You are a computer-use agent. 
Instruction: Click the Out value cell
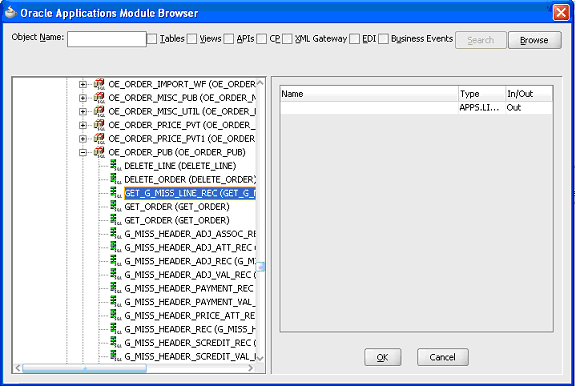coord(529,107)
